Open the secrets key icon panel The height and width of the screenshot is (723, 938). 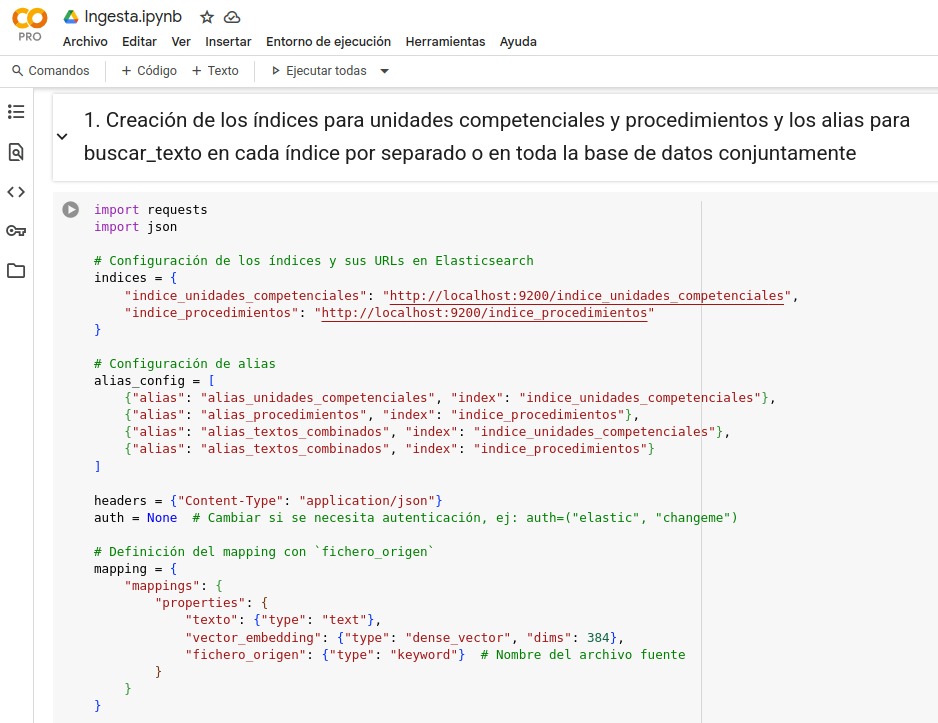click(16, 231)
